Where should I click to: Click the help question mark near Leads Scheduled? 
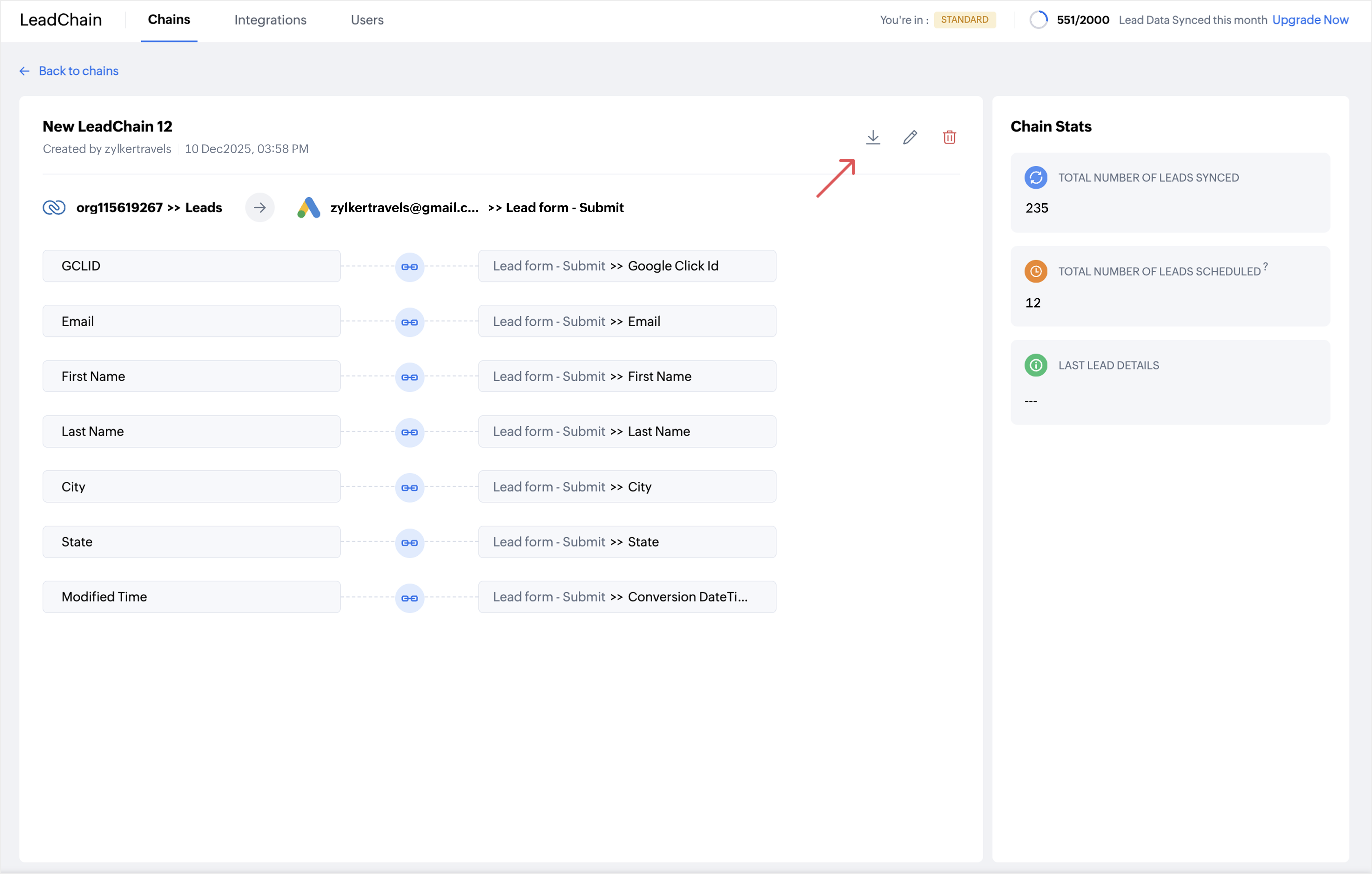click(x=1266, y=266)
